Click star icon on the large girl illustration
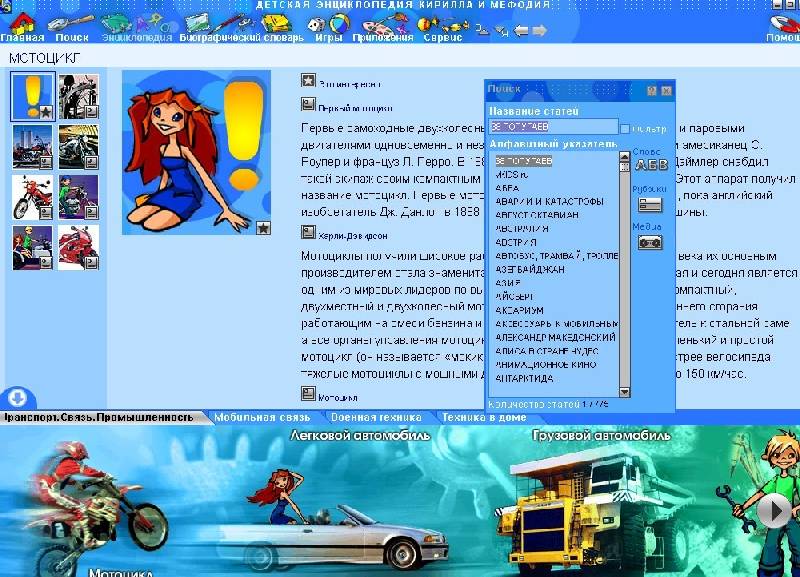 click(x=263, y=228)
